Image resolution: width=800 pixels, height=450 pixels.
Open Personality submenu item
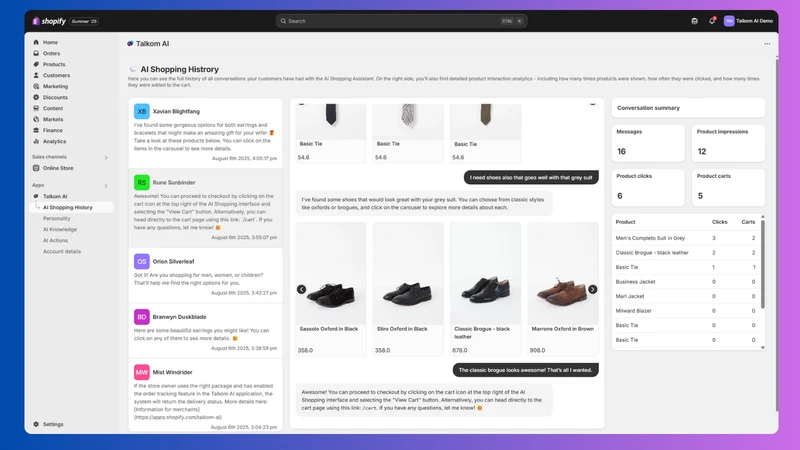click(57, 218)
